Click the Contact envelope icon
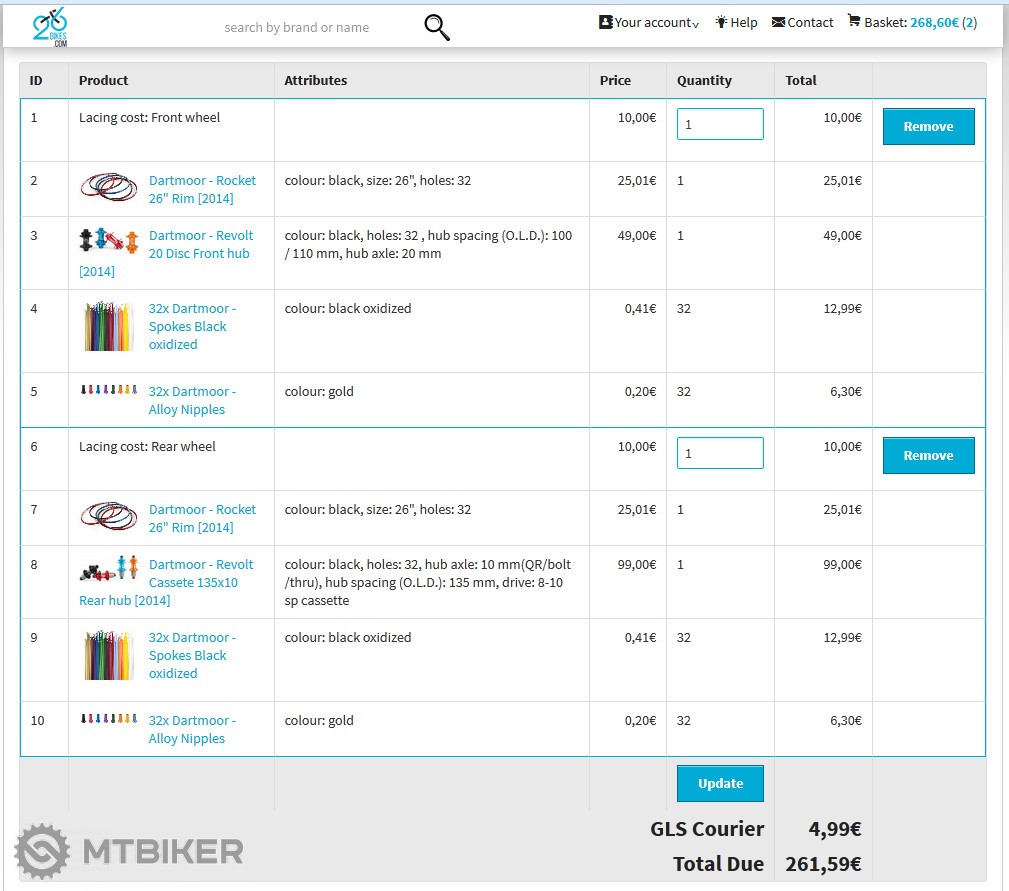1009x891 pixels. pos(778,22)
